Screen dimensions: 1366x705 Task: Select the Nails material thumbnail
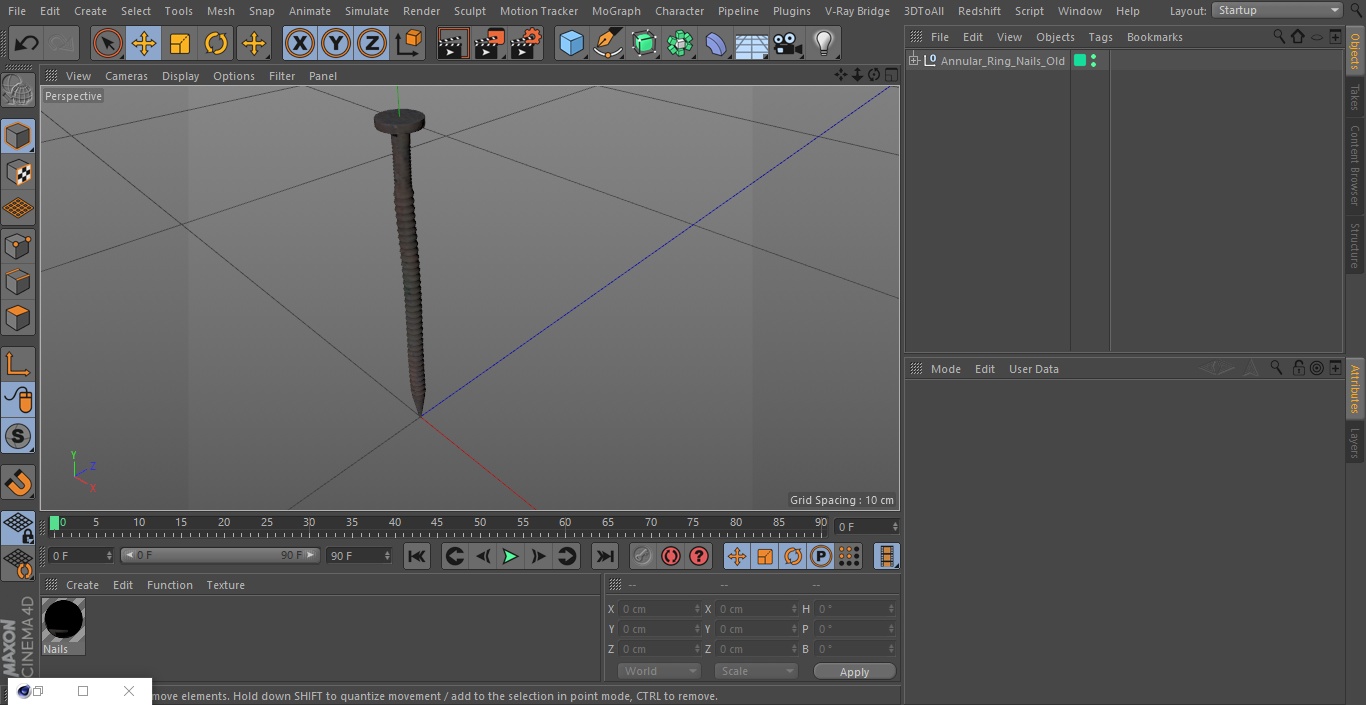point(63,621)
